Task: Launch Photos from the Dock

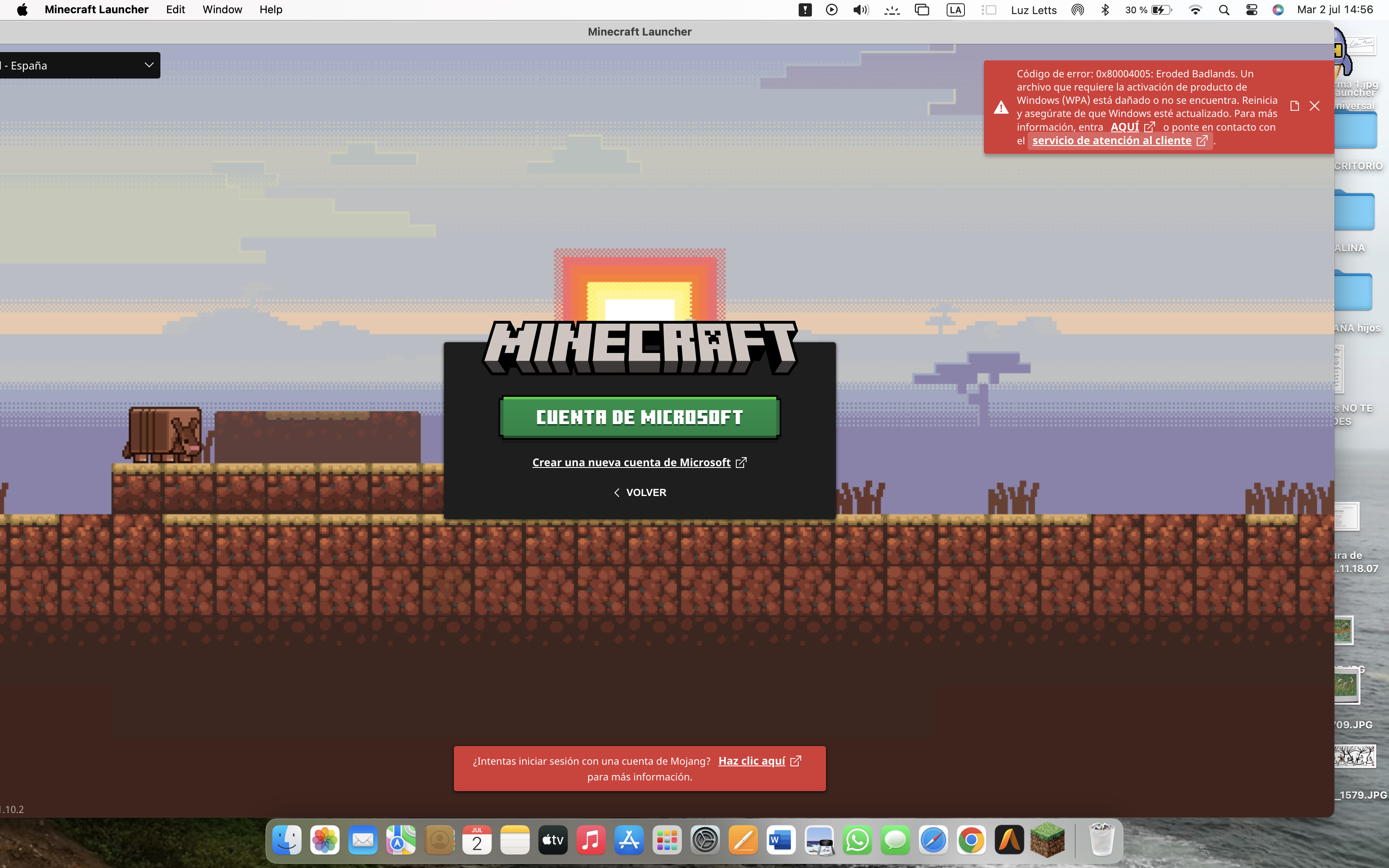Action: coord(325,840)
